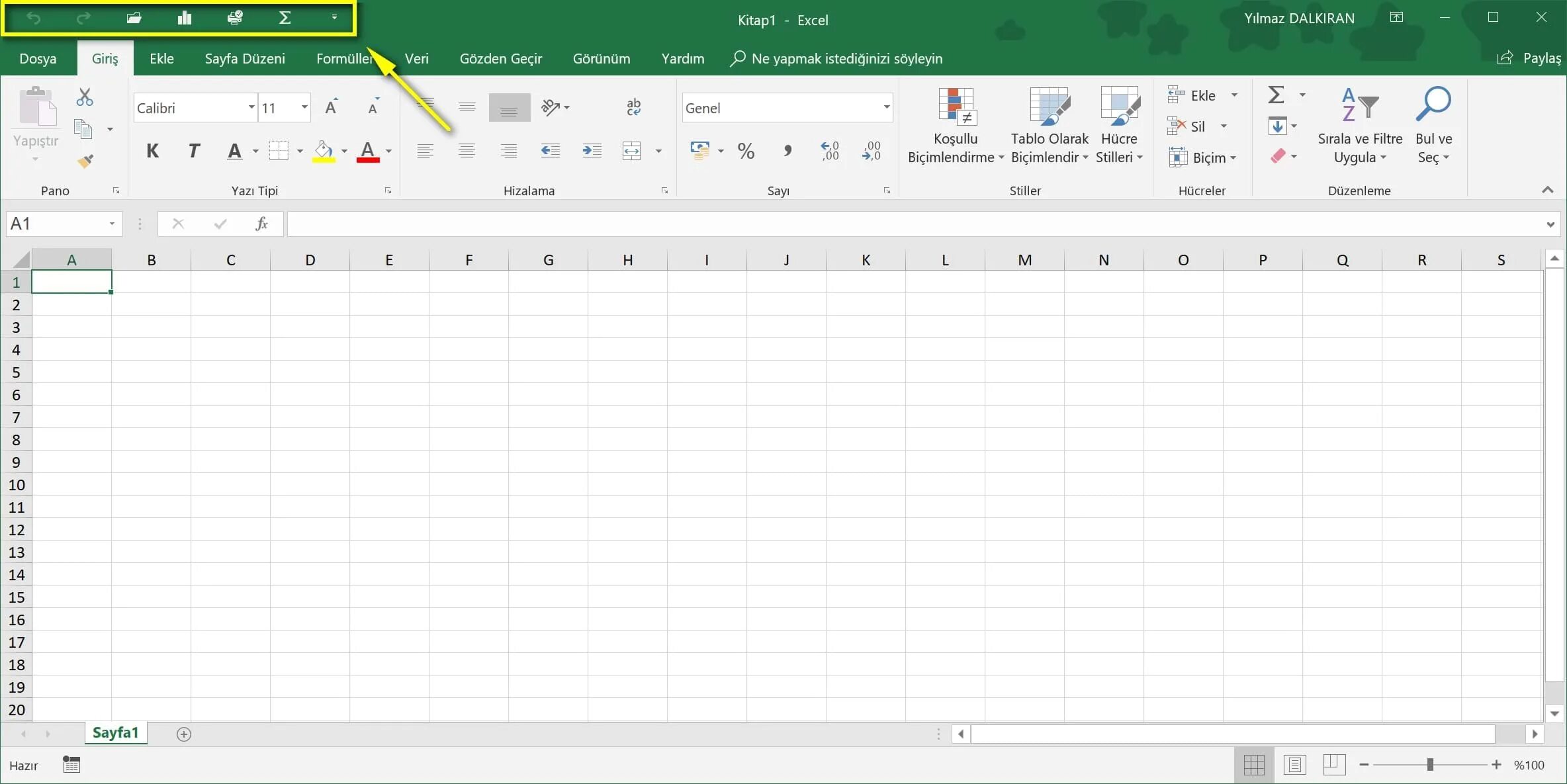Switch to Page Layout view in status bar
Viewport: 1567px width, 784px height.
1294,765
